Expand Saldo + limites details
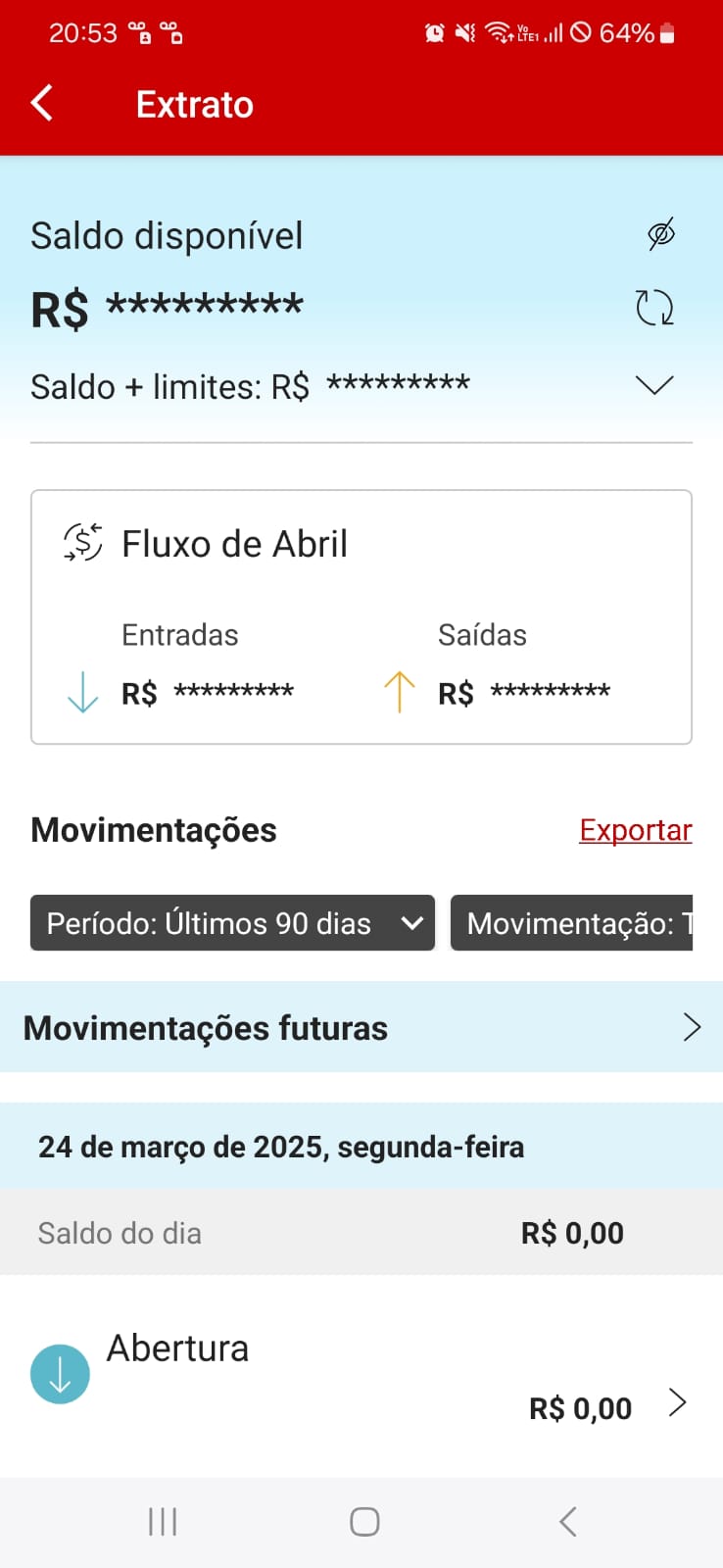This screenshot has height=1568, width=723. (x=654, y=385)
